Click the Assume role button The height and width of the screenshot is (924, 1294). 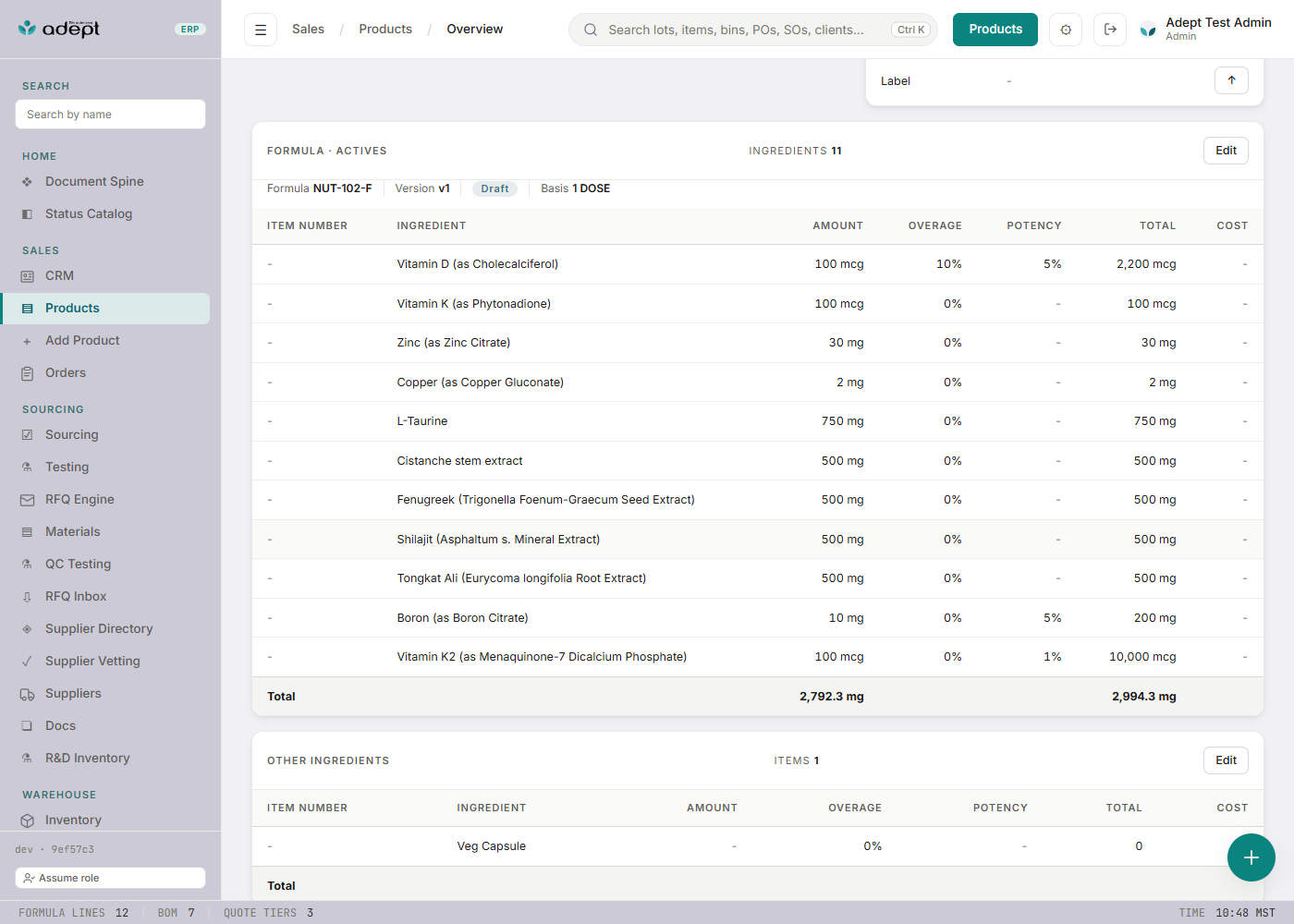pyautogui.click(x=110, y=878)
